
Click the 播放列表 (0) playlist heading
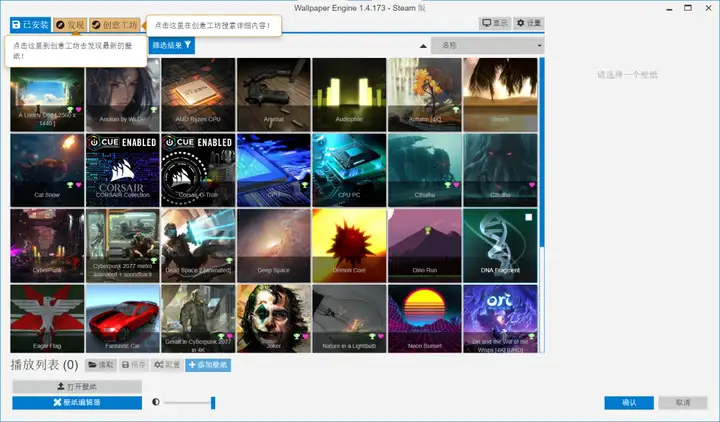[x=45, y=365]
